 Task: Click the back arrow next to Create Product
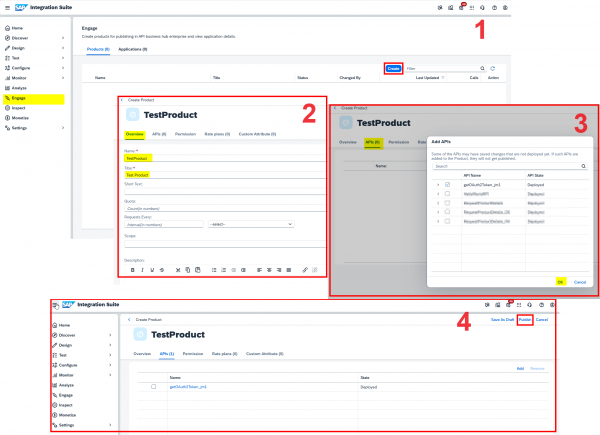(x=122, y=100)
